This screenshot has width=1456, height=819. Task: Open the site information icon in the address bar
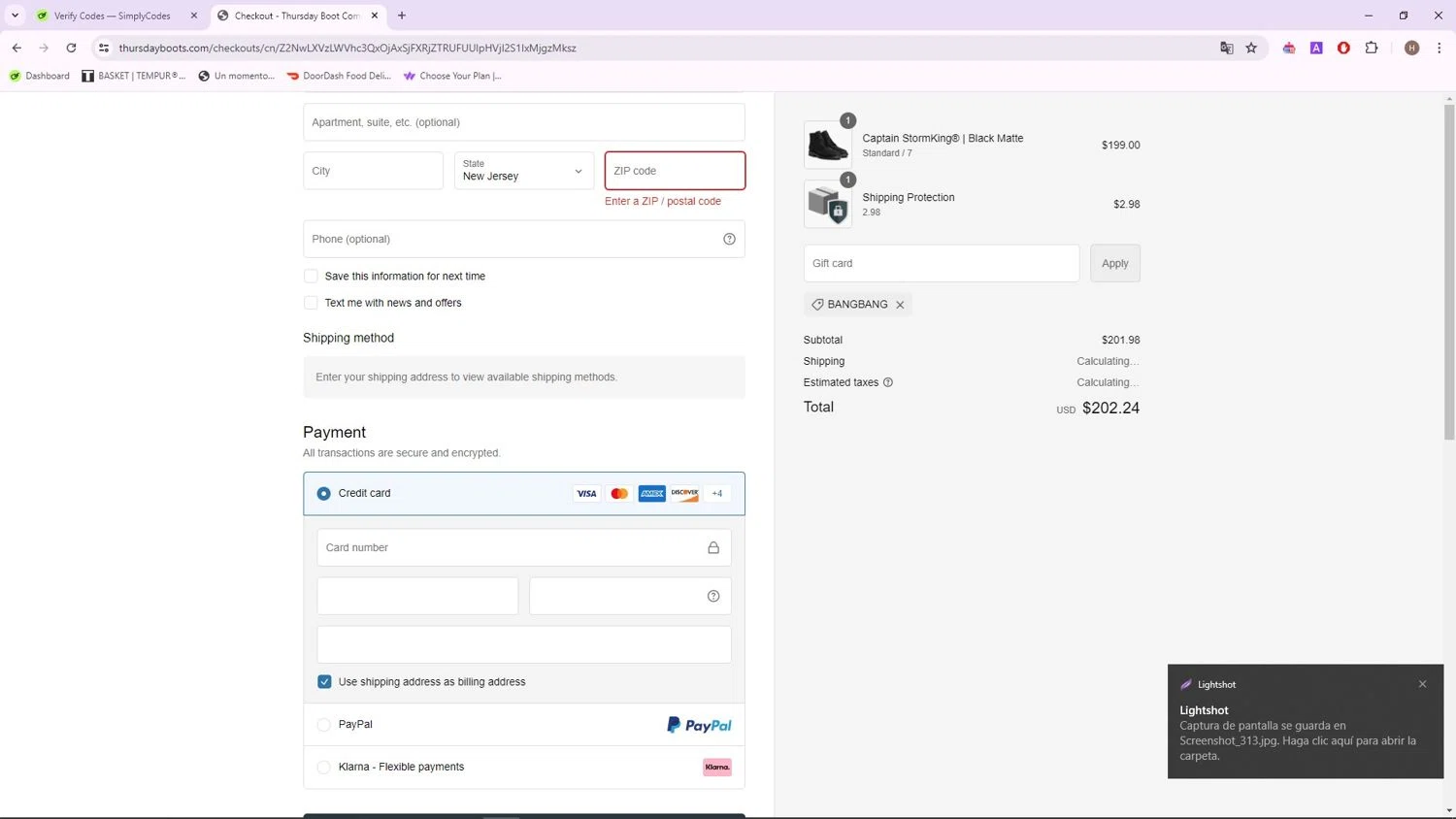(x=104, y=48)
